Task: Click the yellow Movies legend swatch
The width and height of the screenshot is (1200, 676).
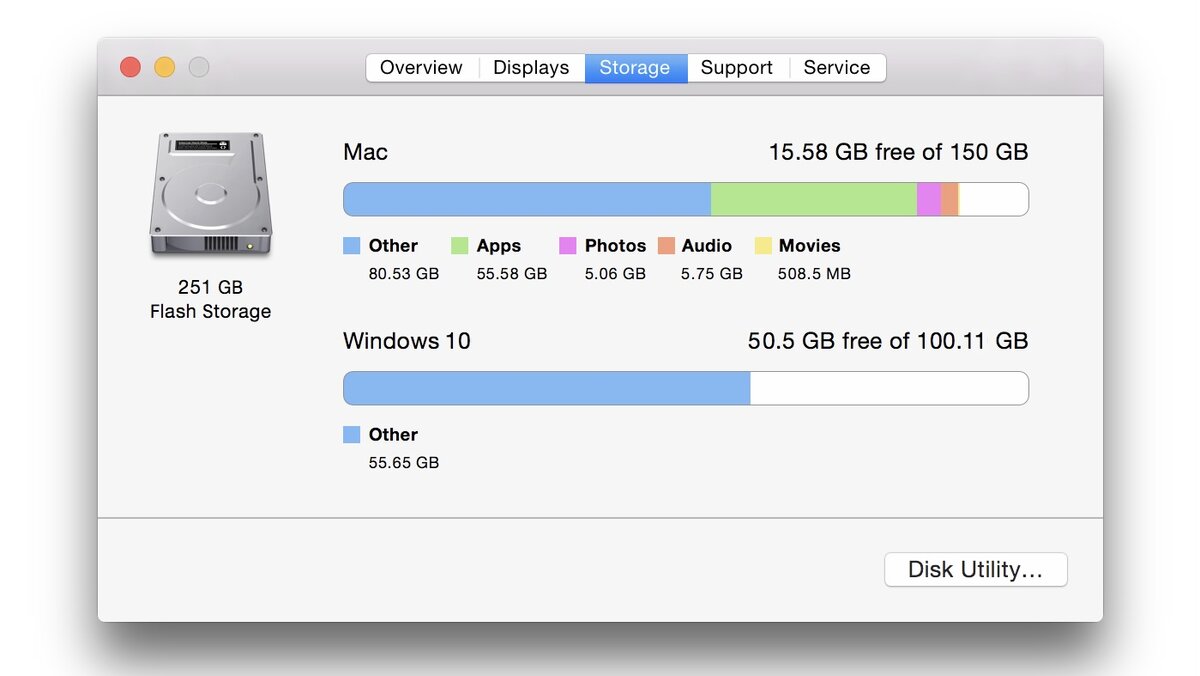Action: click(x=763, y=245)
